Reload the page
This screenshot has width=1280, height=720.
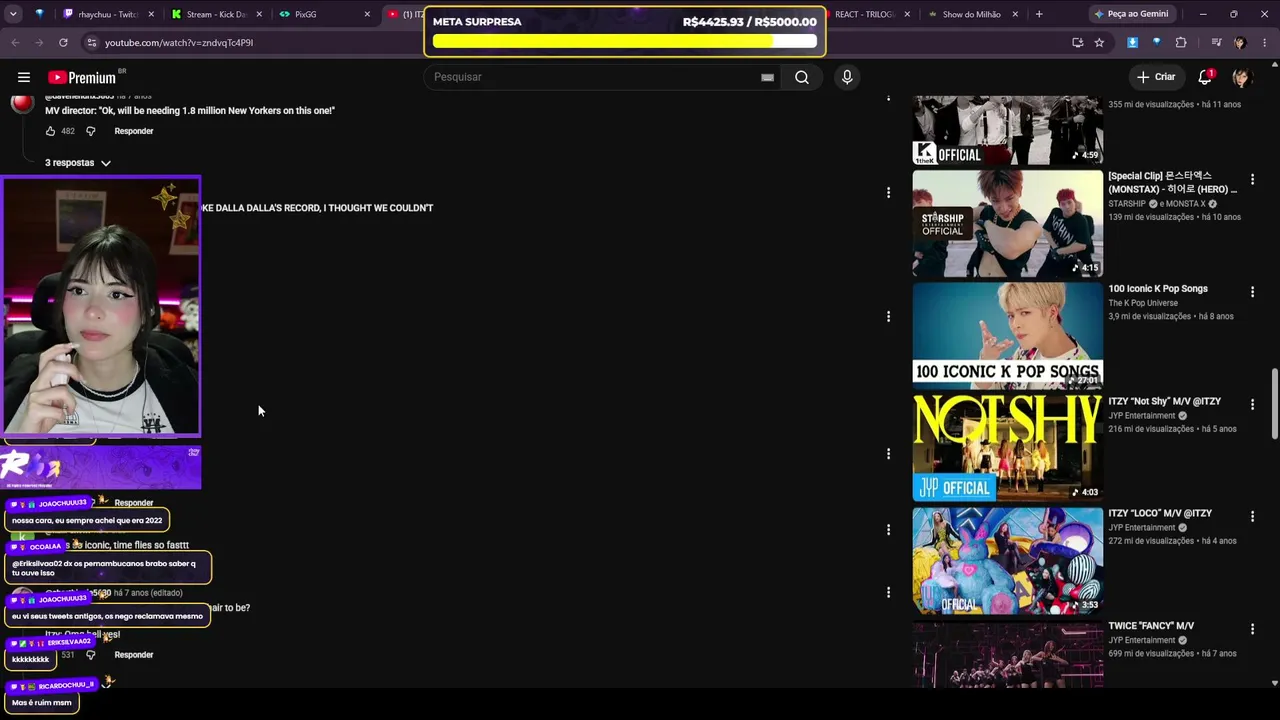pos(63,43)
